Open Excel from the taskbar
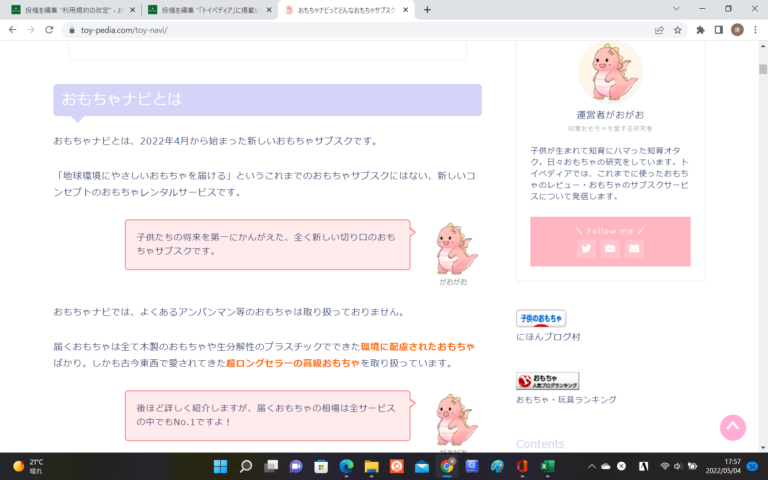The height and width of the screenshot is (480, 768). click(x=547, y=466)
